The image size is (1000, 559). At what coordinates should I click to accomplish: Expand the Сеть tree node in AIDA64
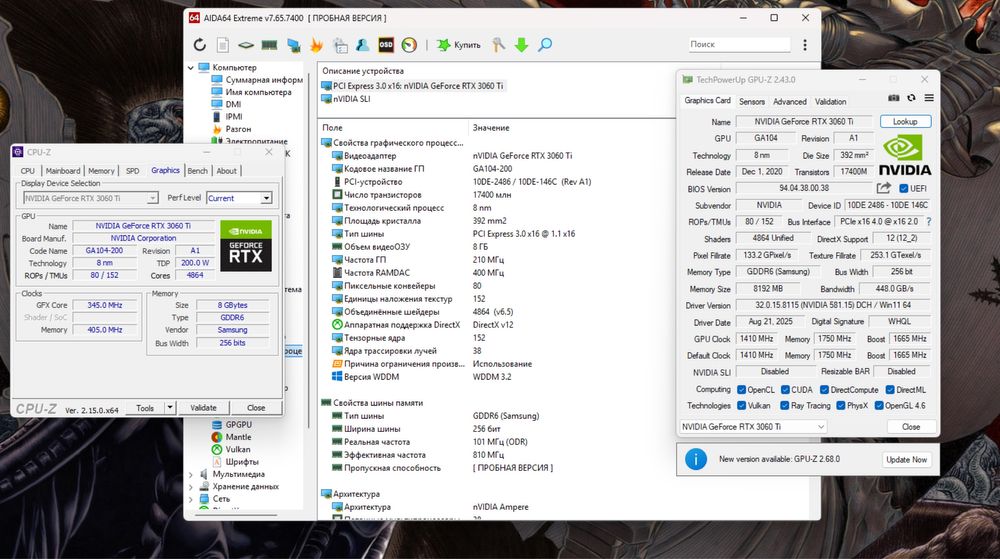[191, 498]
